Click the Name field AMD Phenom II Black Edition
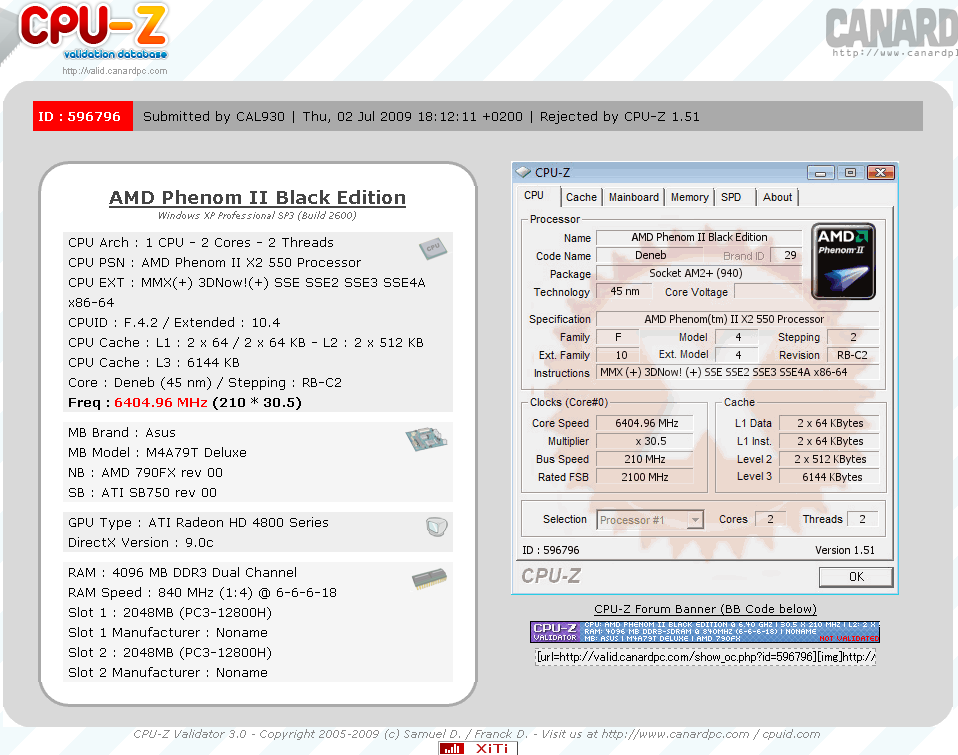958x755 pixels. pyautogui.click(x=699, y=237)
